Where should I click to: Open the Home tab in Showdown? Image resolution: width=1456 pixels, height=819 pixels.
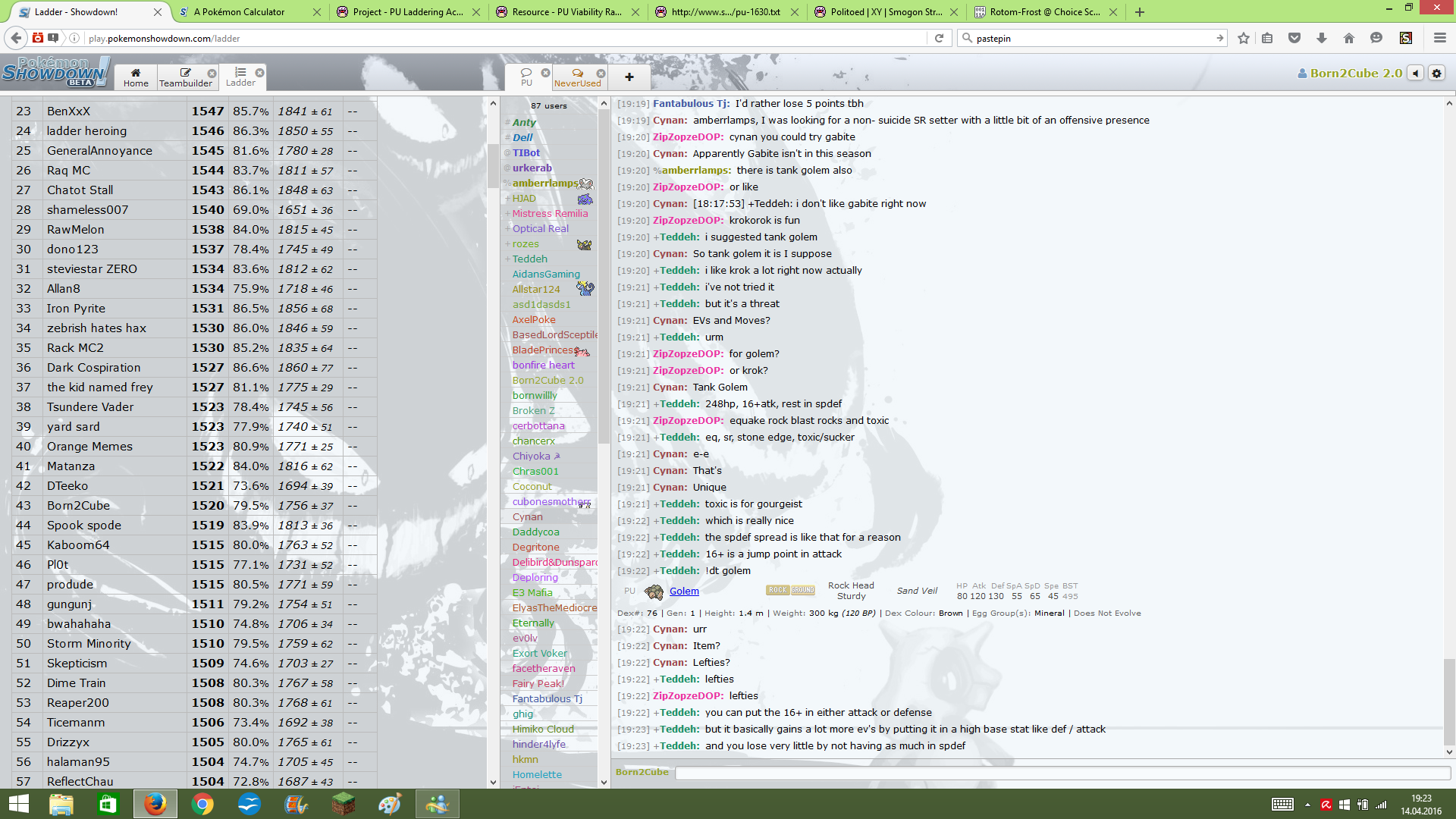click(x=136, y=77)
